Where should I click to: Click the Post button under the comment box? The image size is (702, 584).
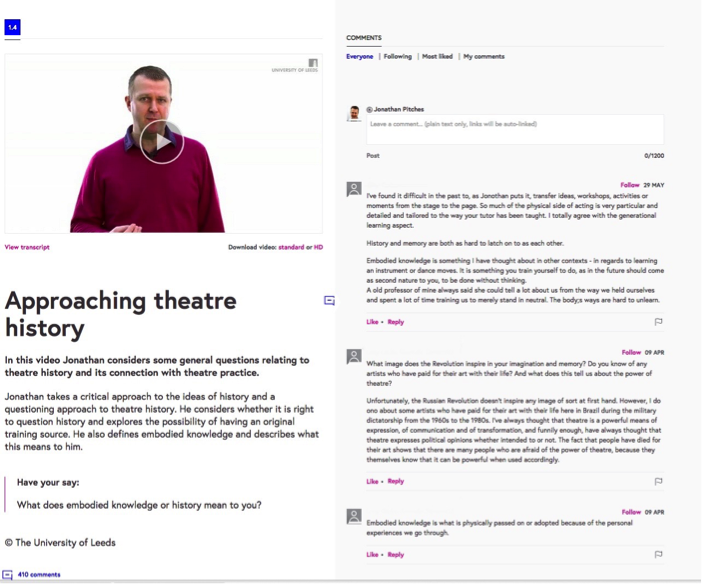(x=373, y=156)
